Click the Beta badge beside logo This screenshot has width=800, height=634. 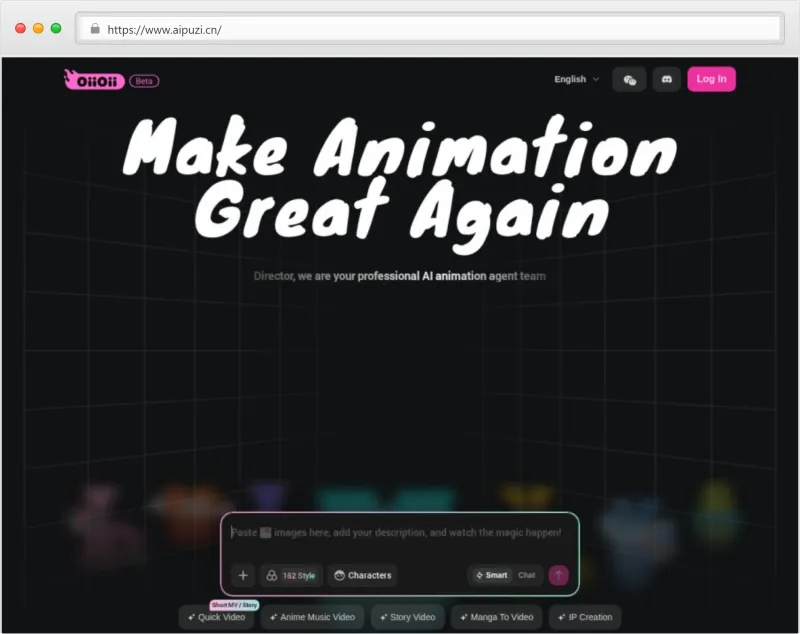[x=145, y=81]
